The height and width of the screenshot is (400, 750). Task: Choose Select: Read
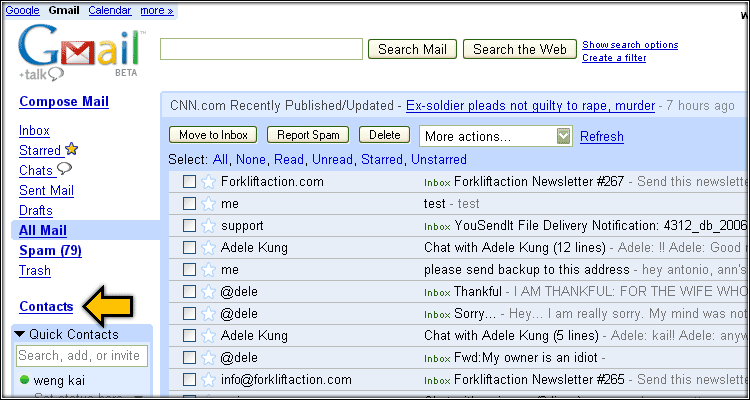tap(288, 159)
